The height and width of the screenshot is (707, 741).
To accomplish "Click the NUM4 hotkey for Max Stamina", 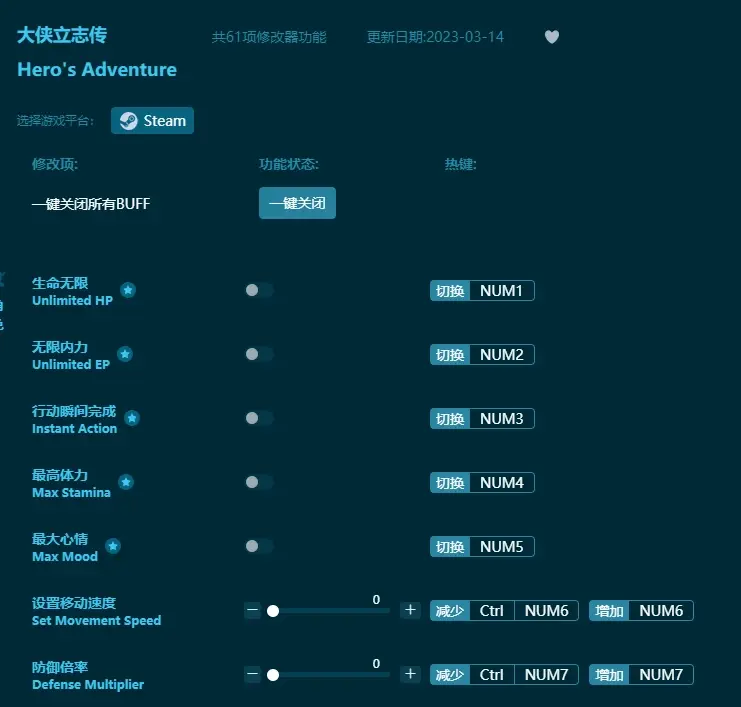I will pos(502,483).
